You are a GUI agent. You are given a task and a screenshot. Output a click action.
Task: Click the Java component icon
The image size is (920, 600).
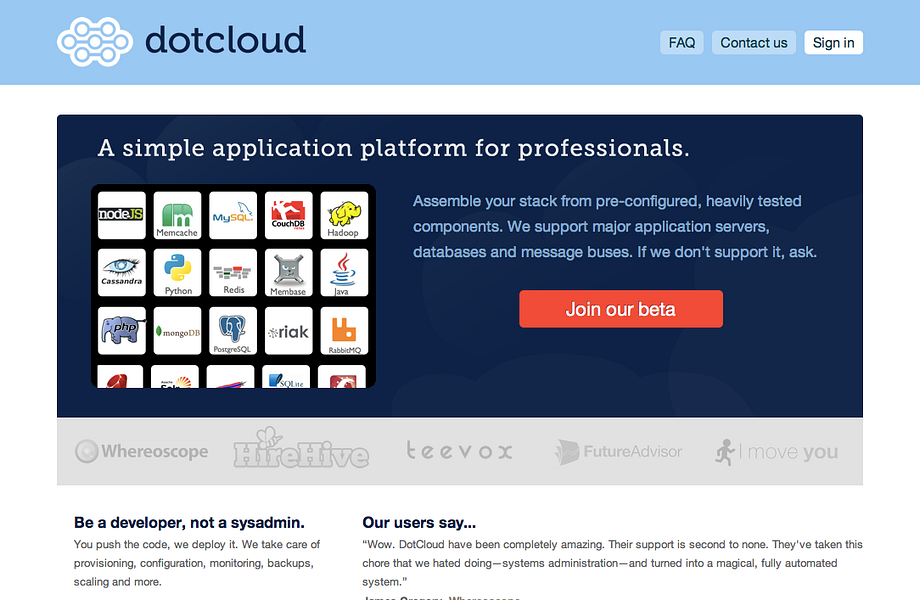click(343, 271)
